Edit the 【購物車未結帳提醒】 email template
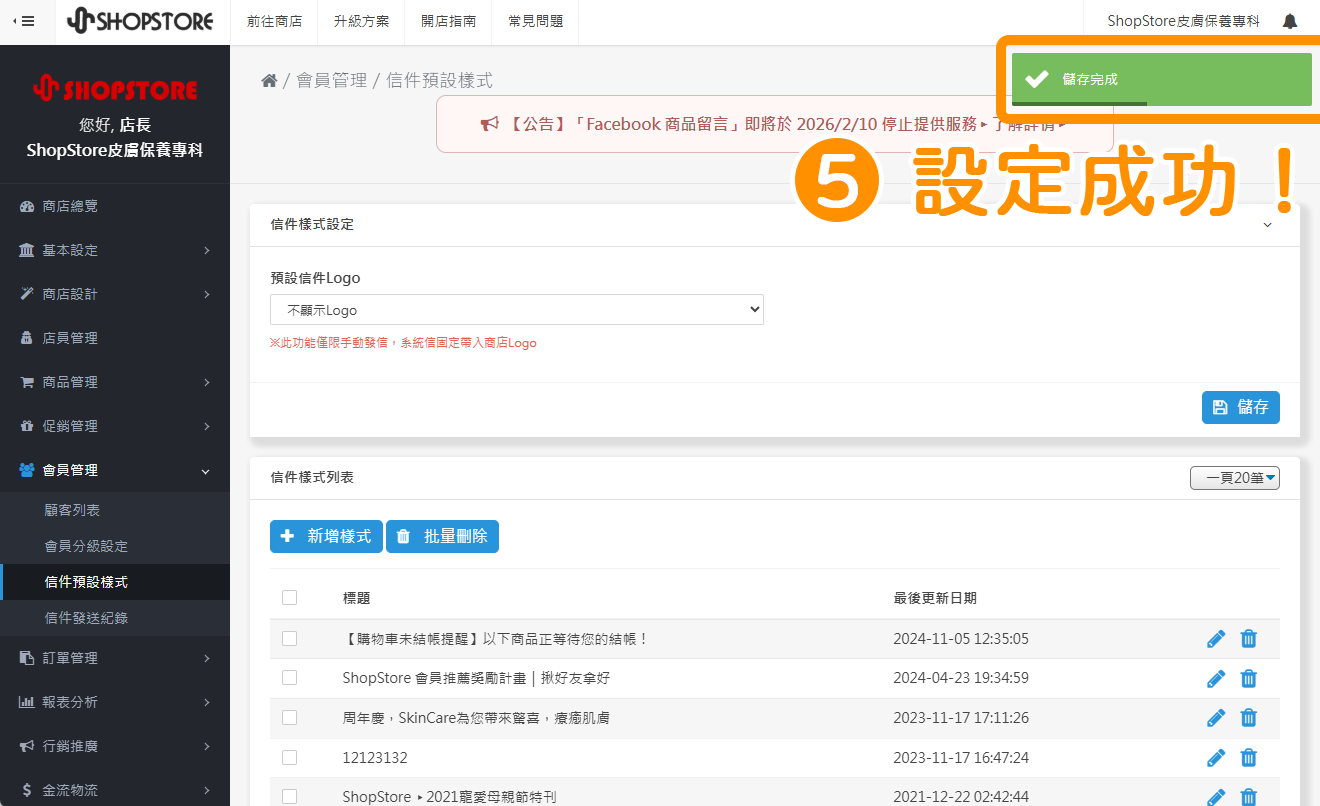The height and width of the screenshot is (806, 1320). click(1216, 638)
